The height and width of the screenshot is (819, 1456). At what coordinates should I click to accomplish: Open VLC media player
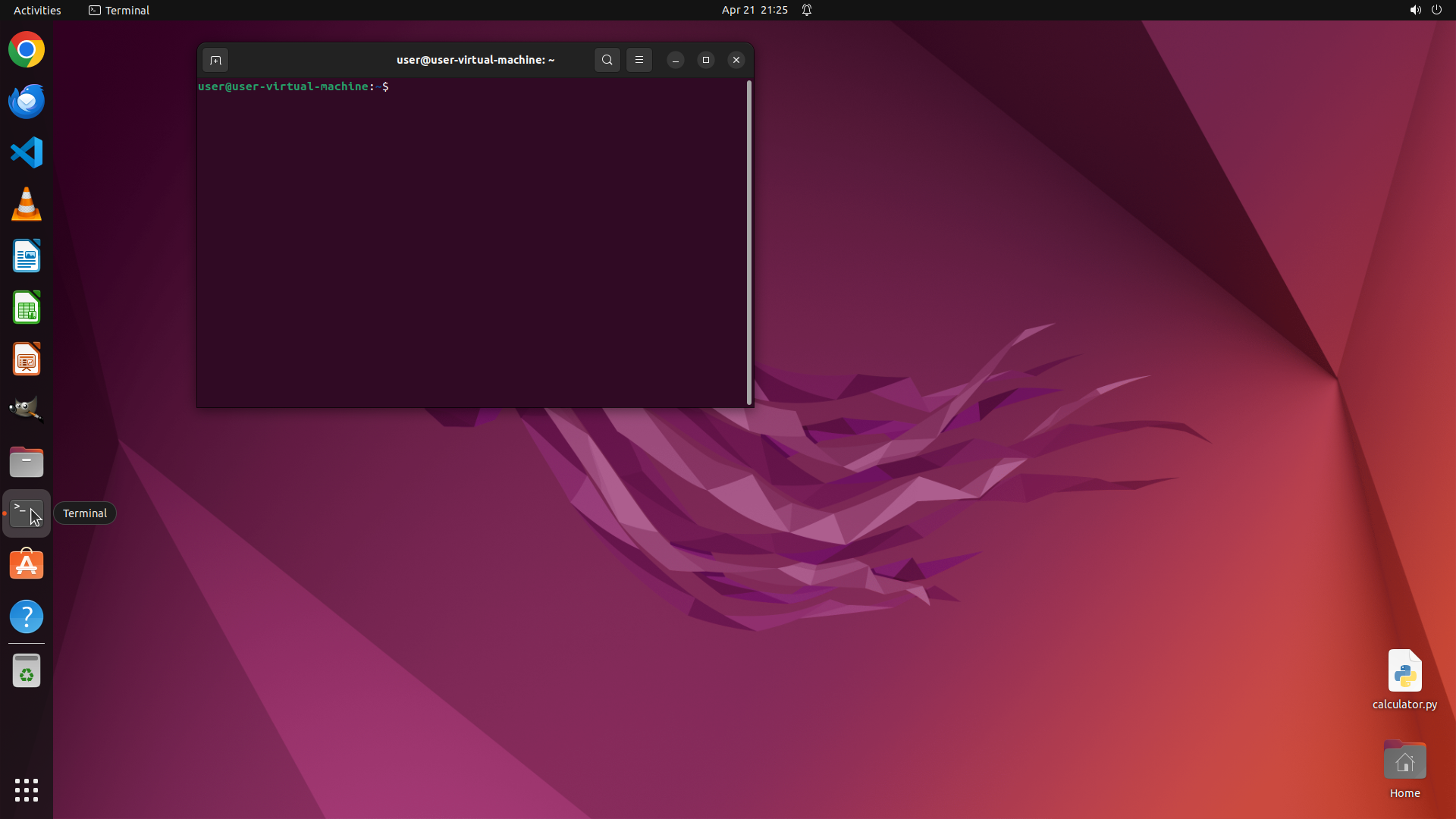tap(27, 205)
